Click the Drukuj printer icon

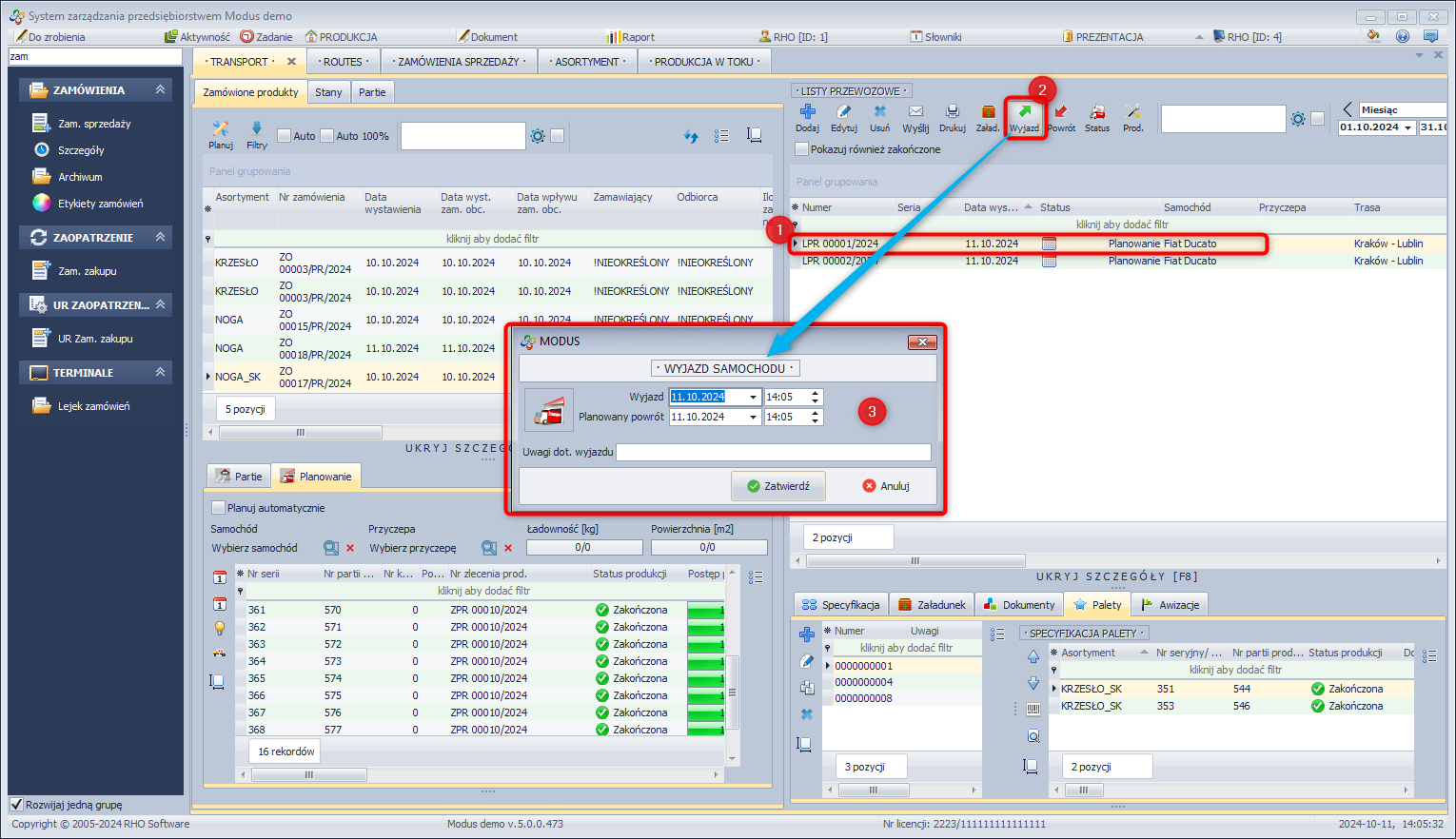(952, 117)
